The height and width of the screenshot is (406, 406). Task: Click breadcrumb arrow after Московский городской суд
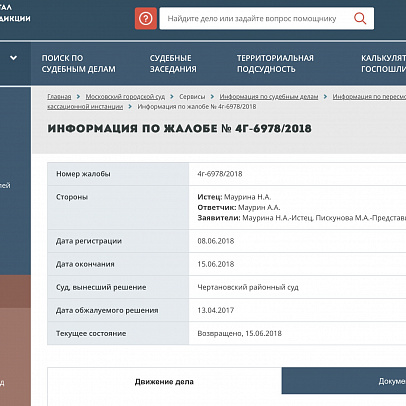click(172, 97)
